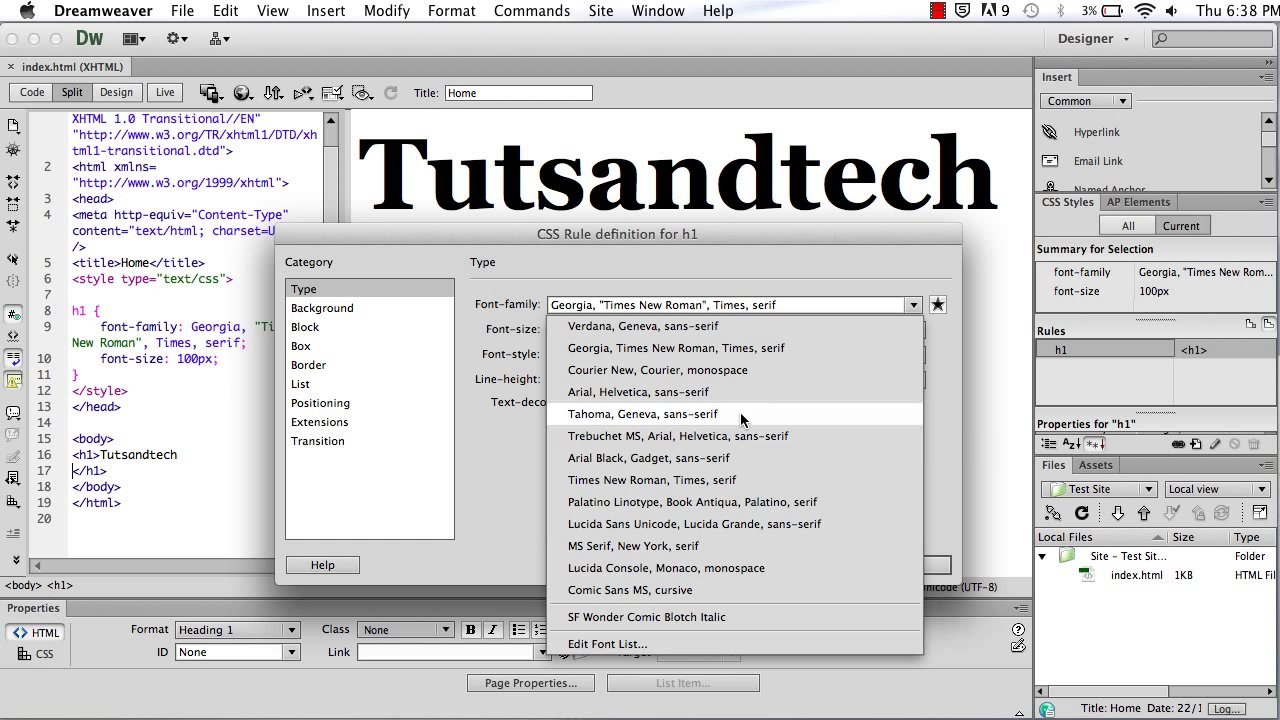Click the star icon beside Font-family
The width and height of the screenshot is (1280, 720).
(937, 305)
